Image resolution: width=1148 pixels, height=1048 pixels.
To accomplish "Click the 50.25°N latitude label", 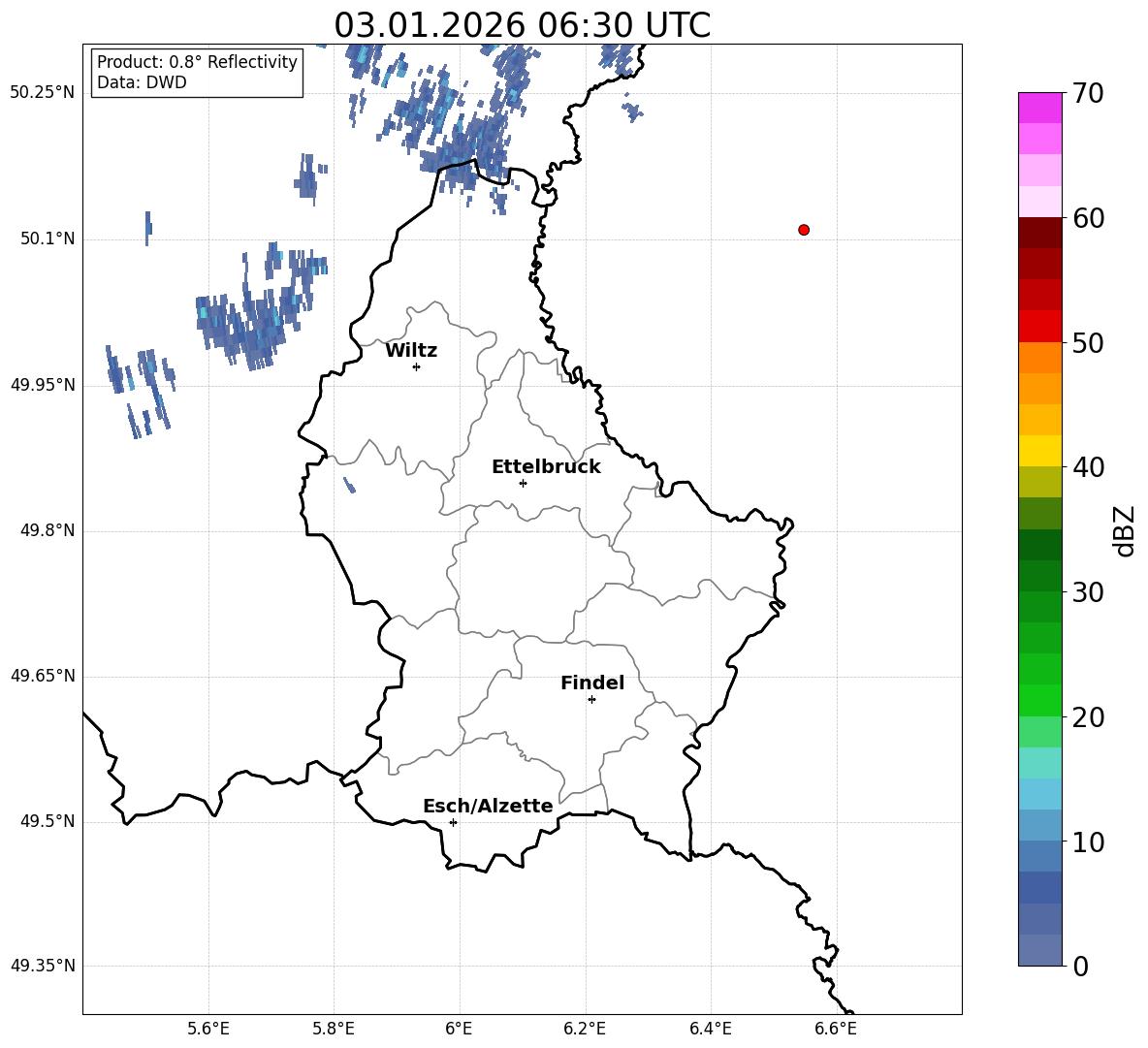I will click(42, 93).
